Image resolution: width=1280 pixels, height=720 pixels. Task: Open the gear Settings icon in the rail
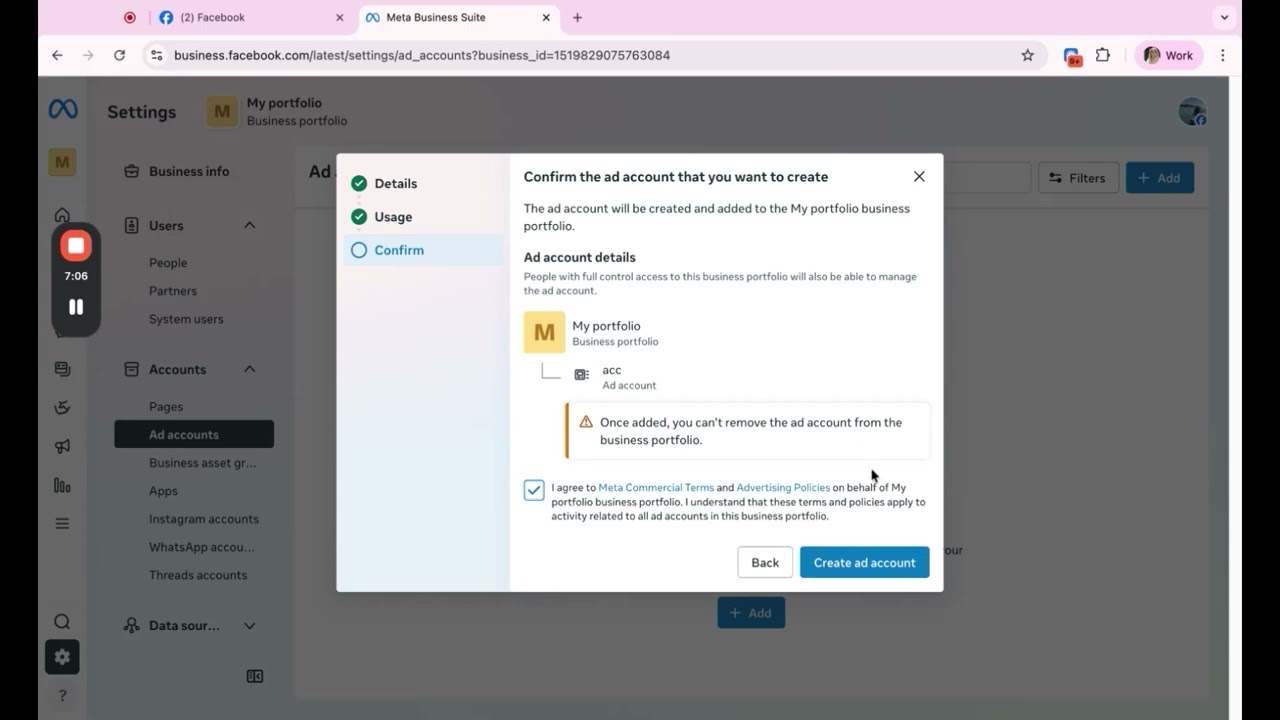point(62,657)
